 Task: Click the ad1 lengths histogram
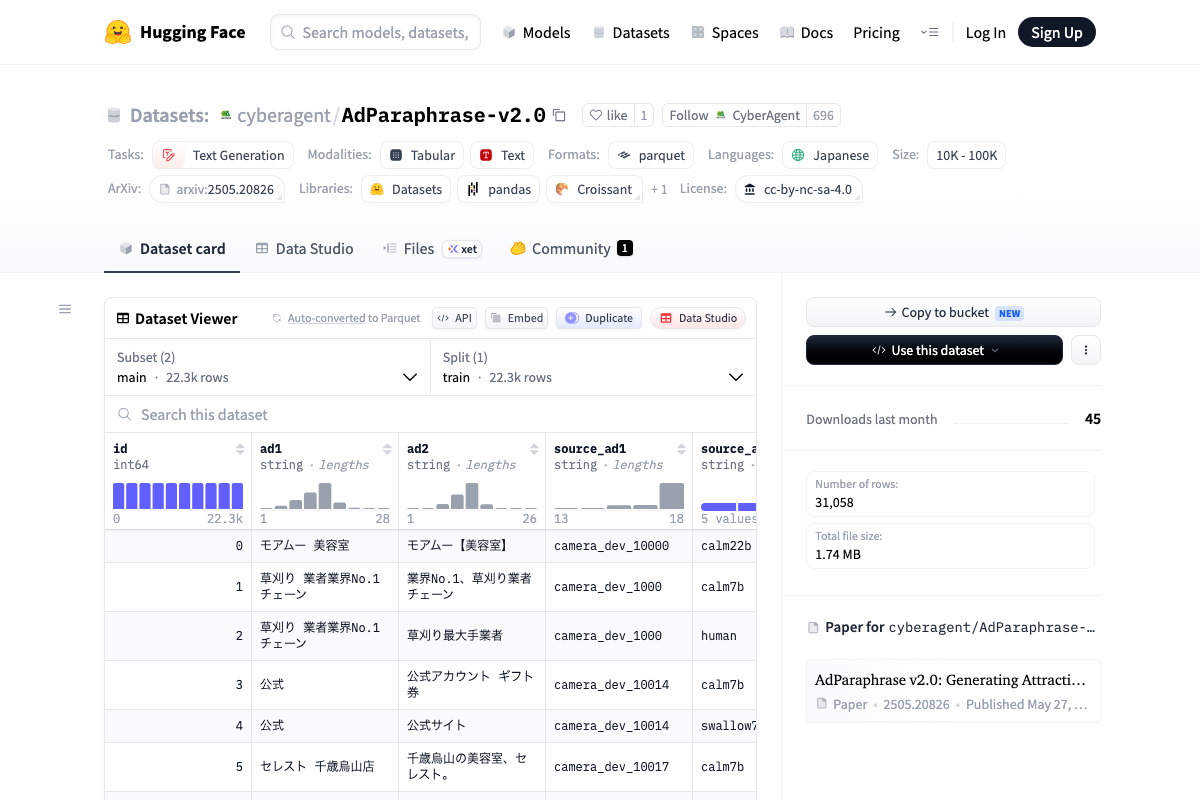coord(325,496)
